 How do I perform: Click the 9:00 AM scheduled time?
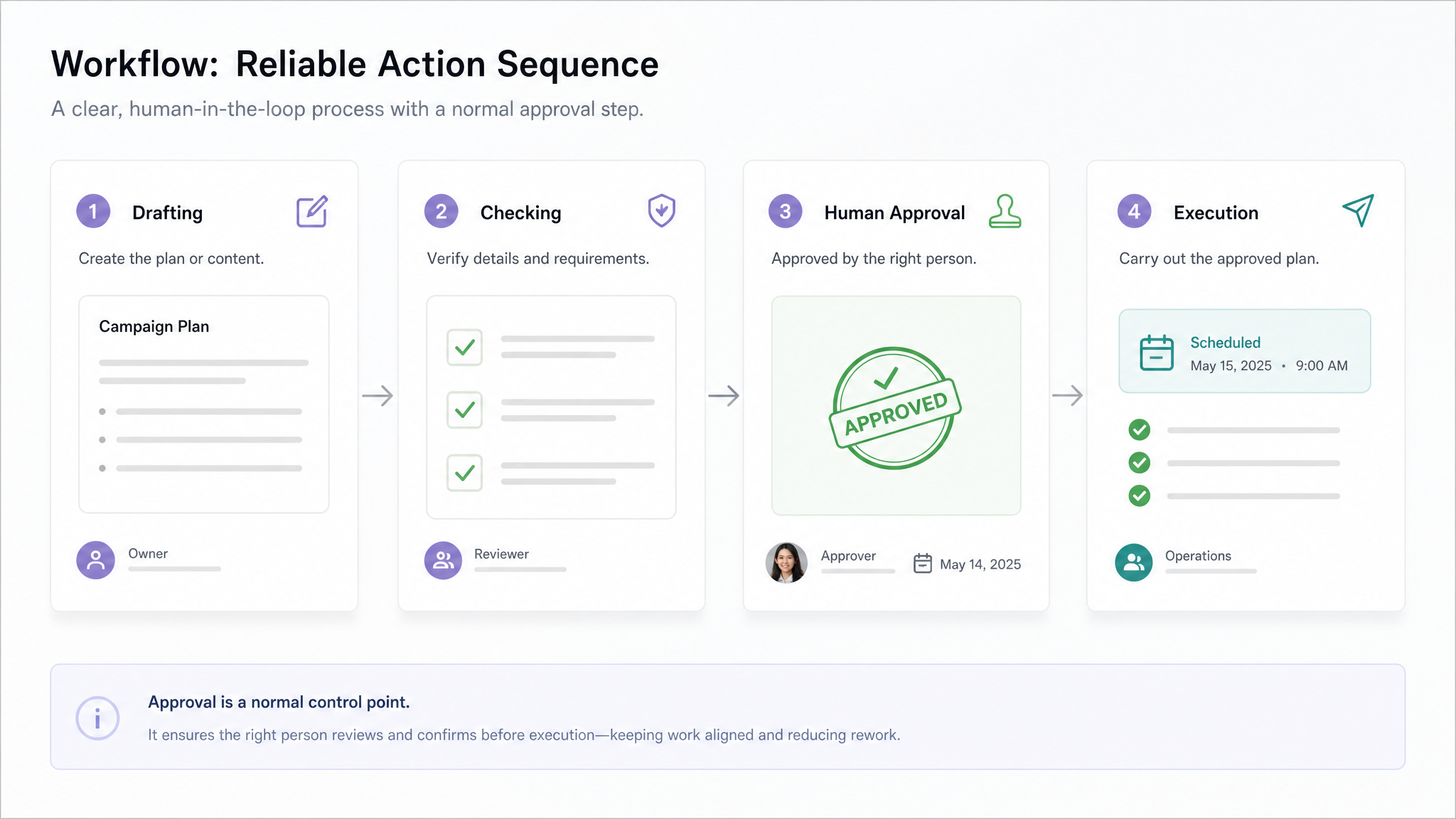point(1322,365)
